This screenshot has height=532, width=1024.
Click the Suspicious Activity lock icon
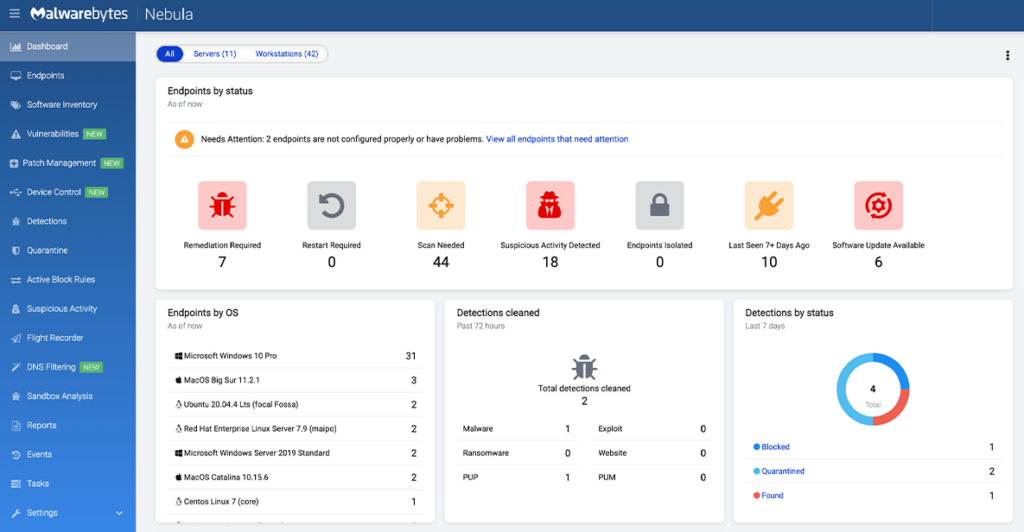(16, 309)
